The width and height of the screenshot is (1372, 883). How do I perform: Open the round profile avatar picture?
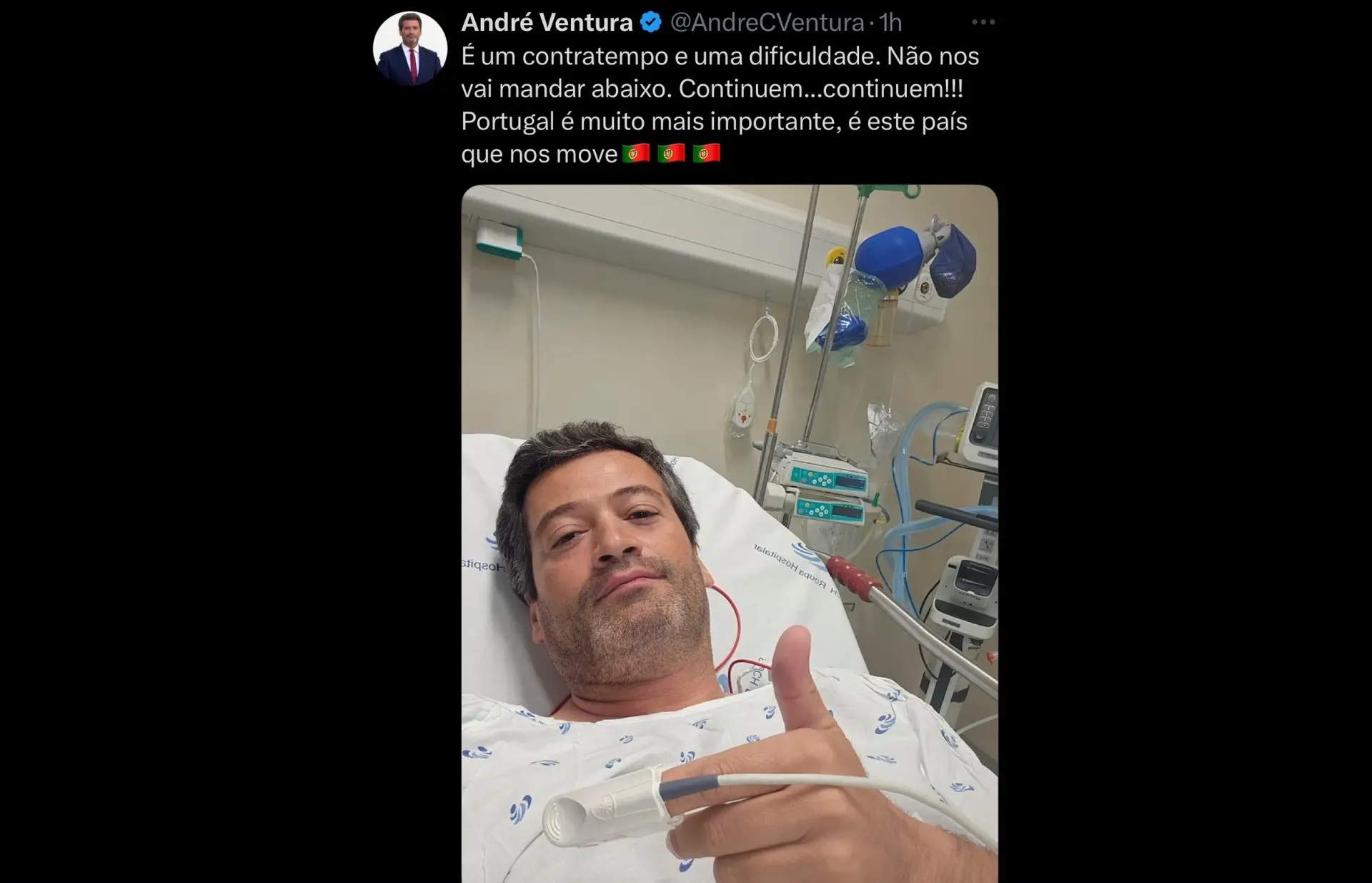[x=410, y=48]
